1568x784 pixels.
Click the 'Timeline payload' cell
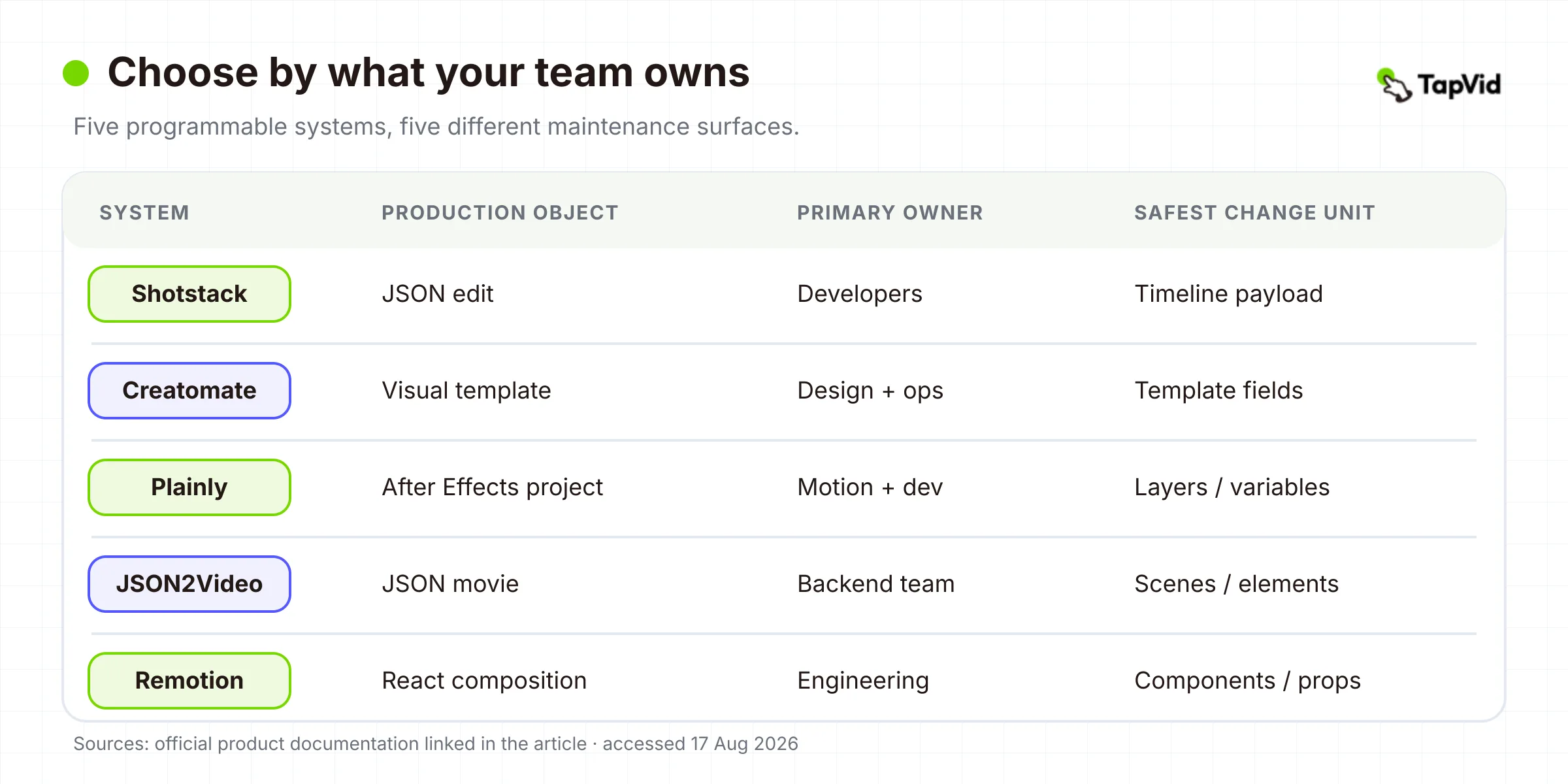(1228, 294)
